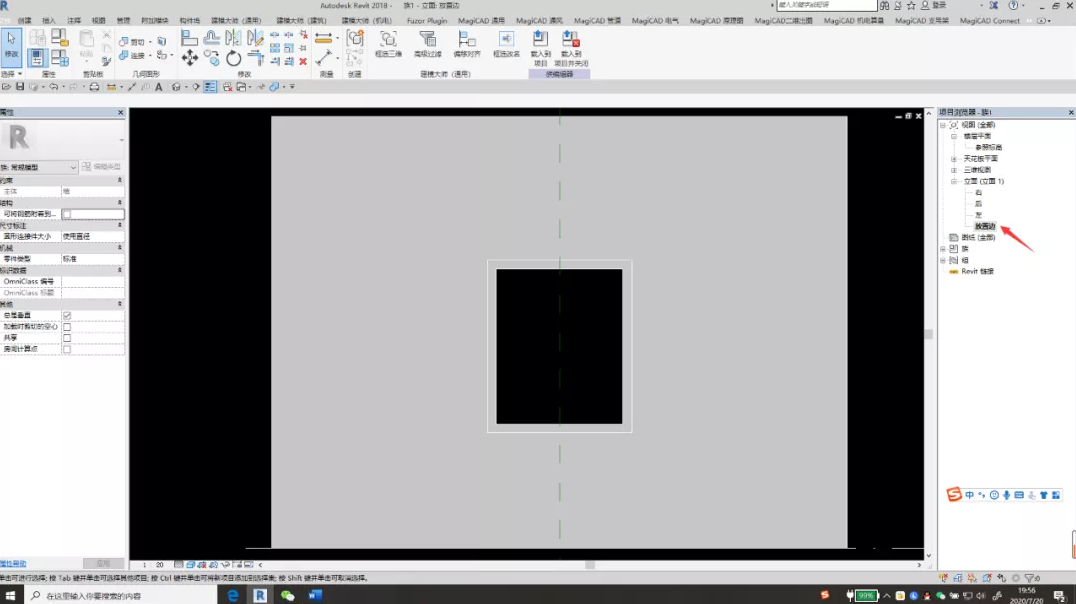The width and height of the screenshot is (1076, 604).
Task: Click the 应用 button in Properties
Action: coord(103,564)
